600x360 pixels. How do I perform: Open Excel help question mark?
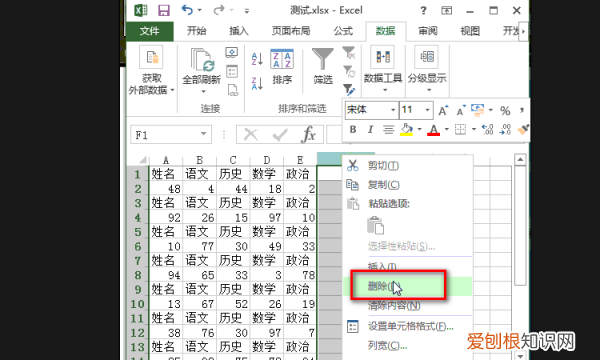423,10
